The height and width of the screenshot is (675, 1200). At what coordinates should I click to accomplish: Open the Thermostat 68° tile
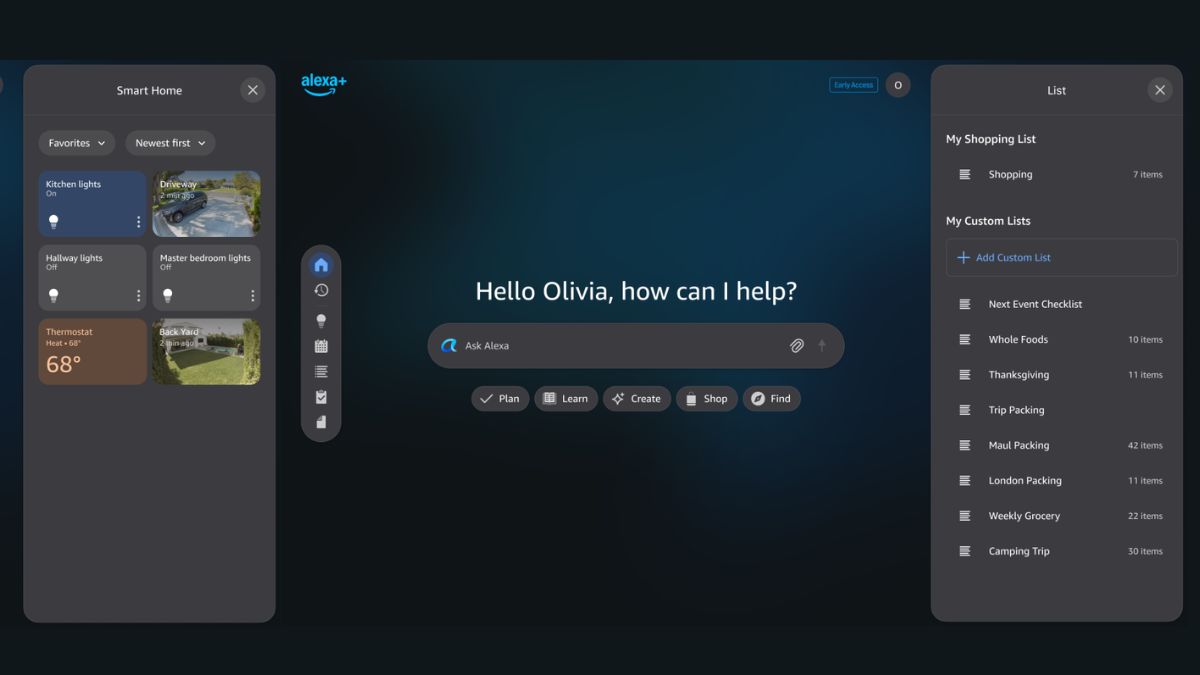(93, 352)
